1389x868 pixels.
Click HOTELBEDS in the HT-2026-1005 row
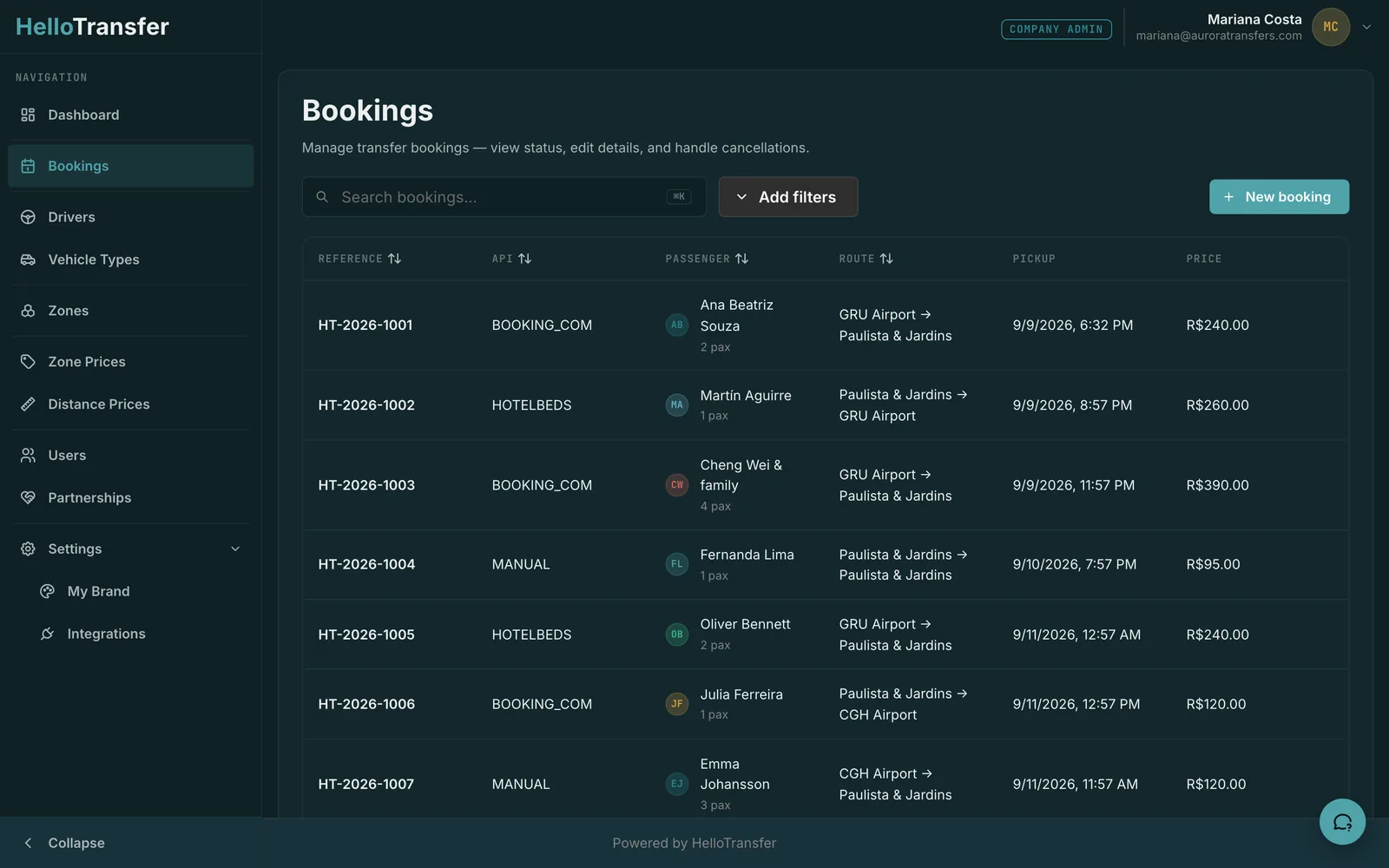point(531,635)
